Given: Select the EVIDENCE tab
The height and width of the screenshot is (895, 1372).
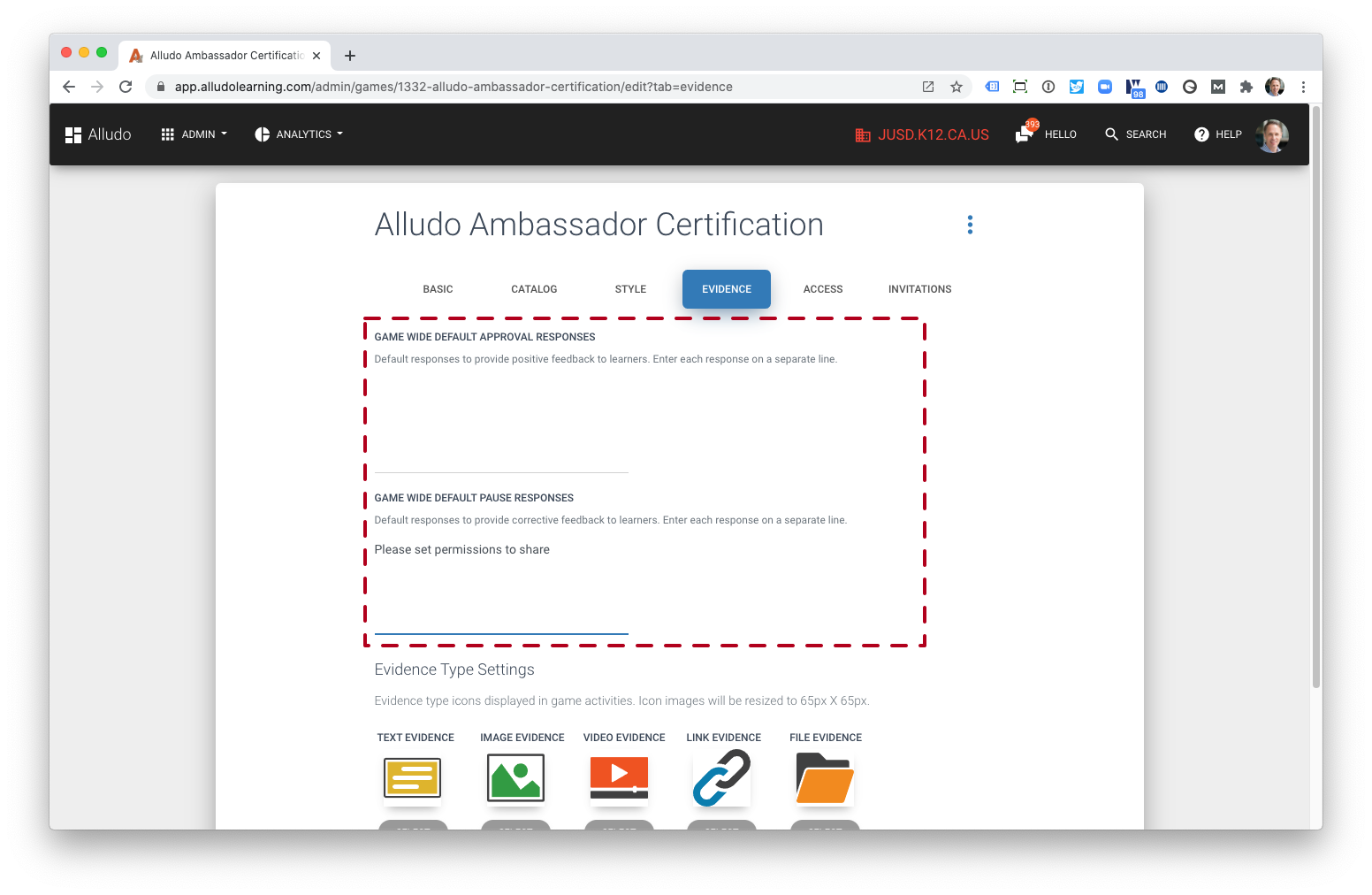Looking at the screenshot, I should [x=727, y=289].
